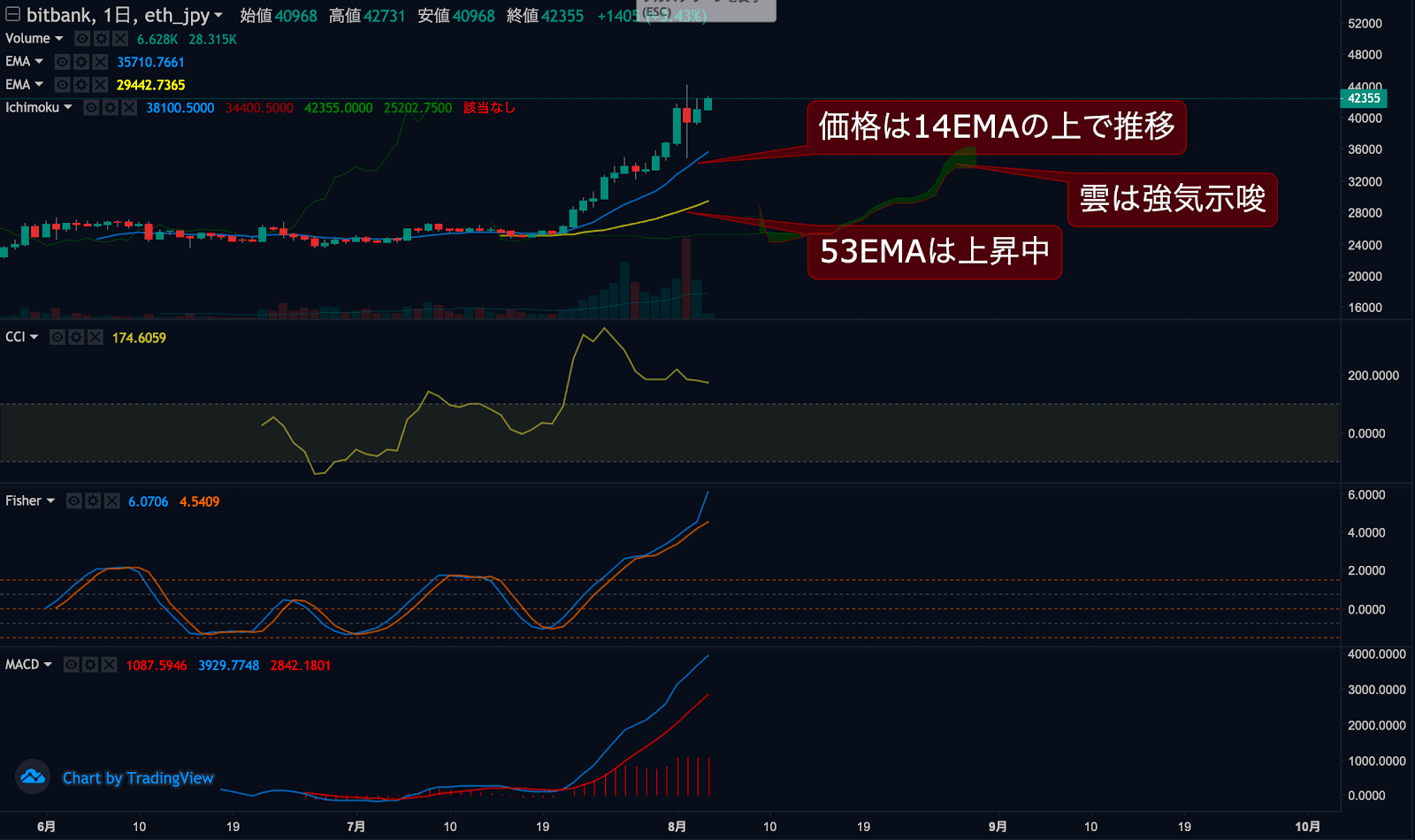1415x840 pixels.
Task: Open the first EMA dropdown menu
Action: (x=40, y=61)
